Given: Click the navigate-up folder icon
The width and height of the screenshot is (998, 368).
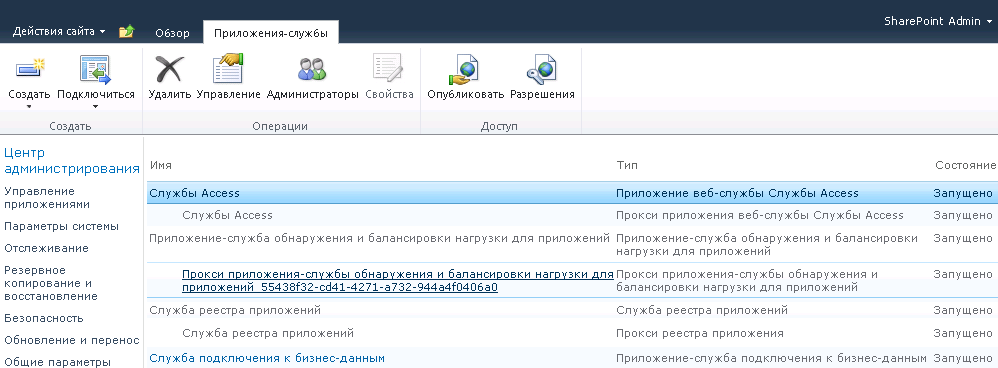Looking at the screenshot, I should [x=127, y=31].
